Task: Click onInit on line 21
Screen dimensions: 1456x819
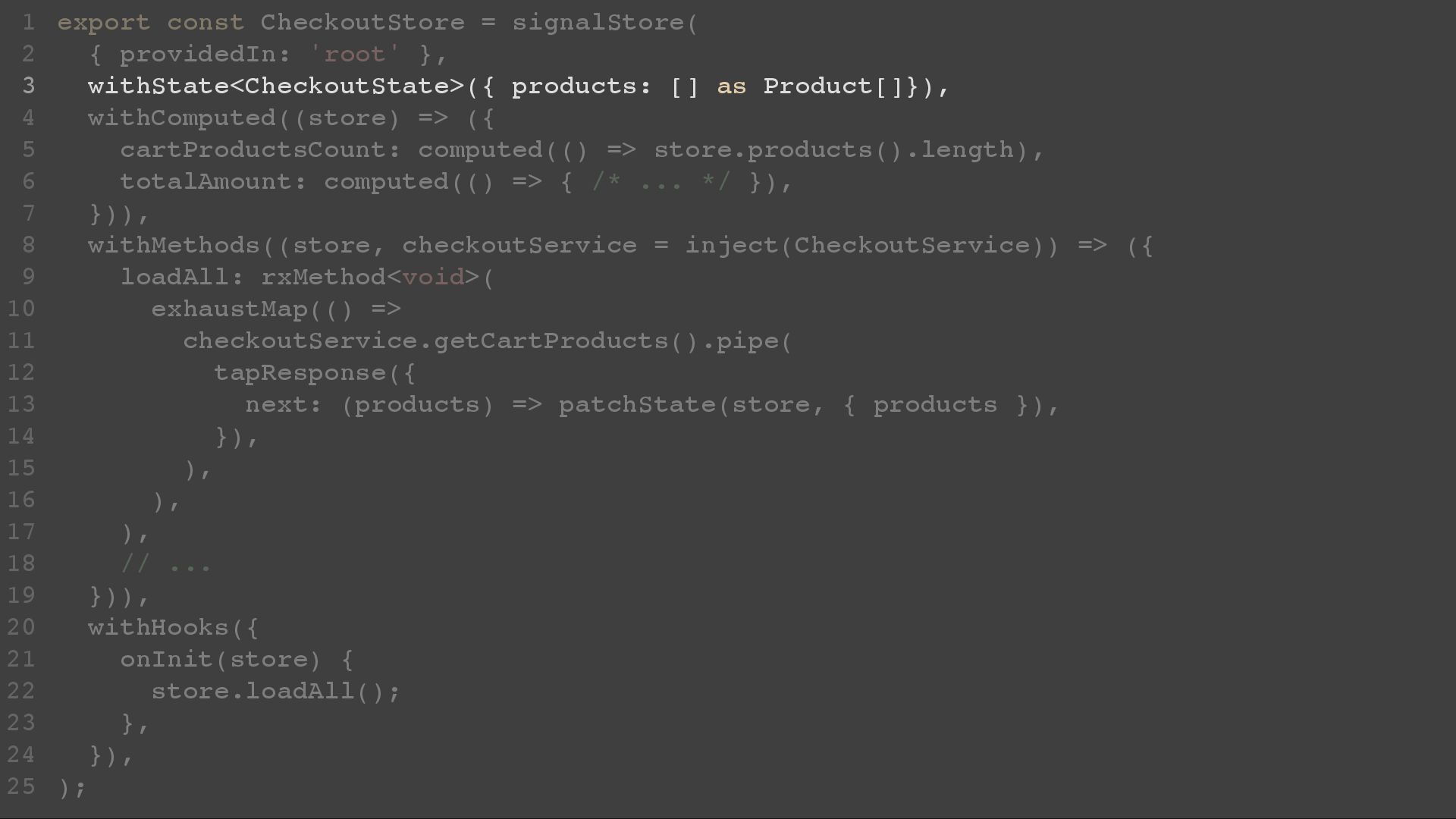Action: pos(166,660)
